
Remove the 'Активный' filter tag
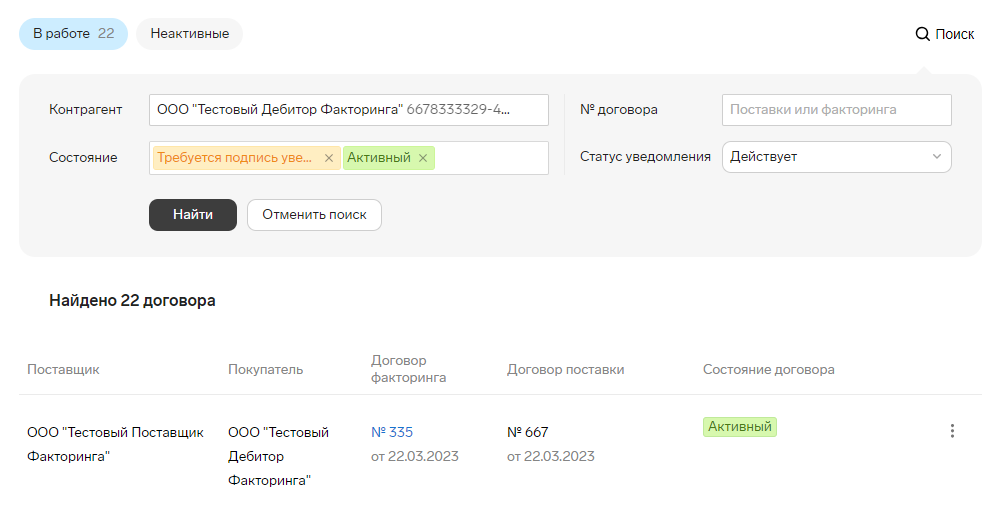coord(423,158)
